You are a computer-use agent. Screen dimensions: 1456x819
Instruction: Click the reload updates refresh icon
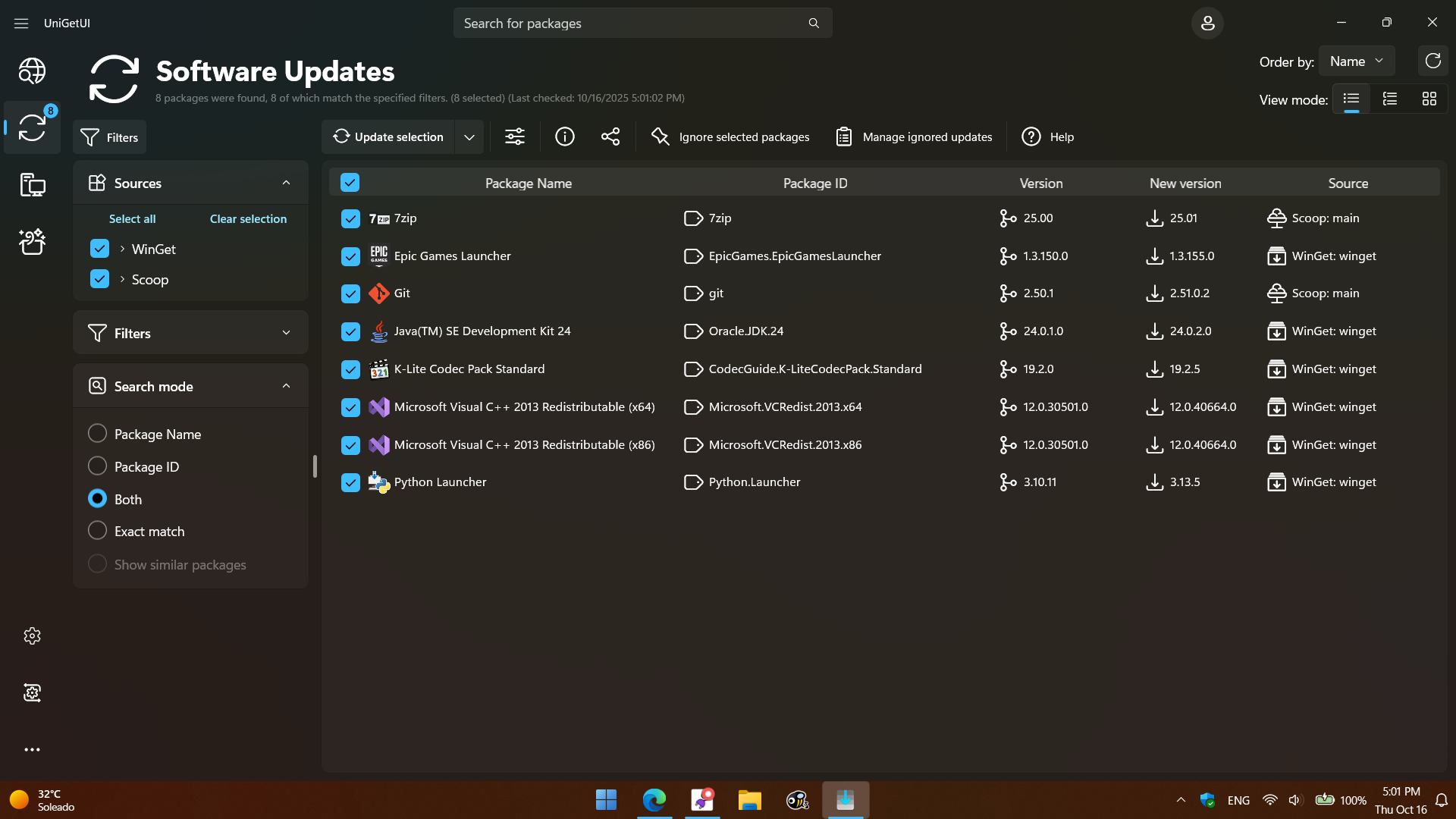click(x=1432, y=61)
